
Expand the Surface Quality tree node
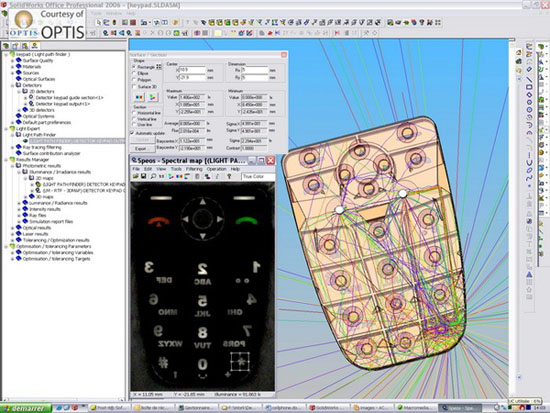(x=12, y=61)
